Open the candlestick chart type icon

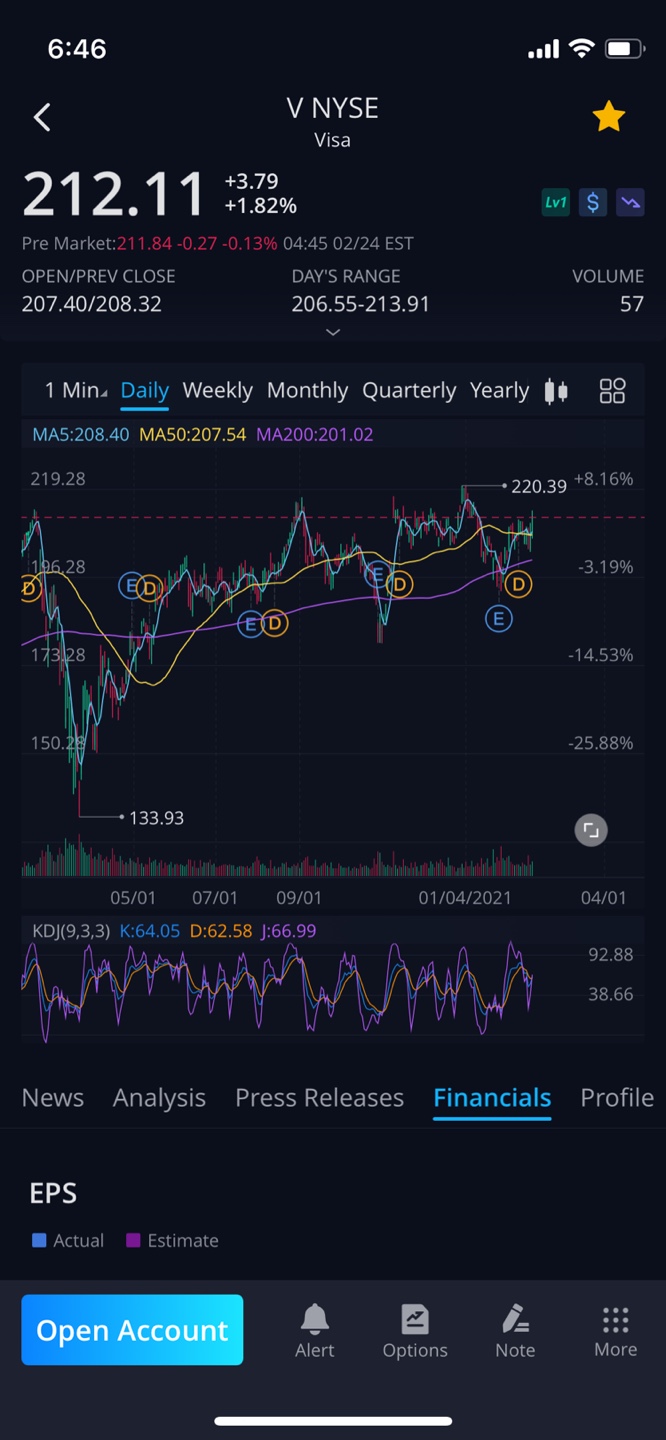[556, 391]
